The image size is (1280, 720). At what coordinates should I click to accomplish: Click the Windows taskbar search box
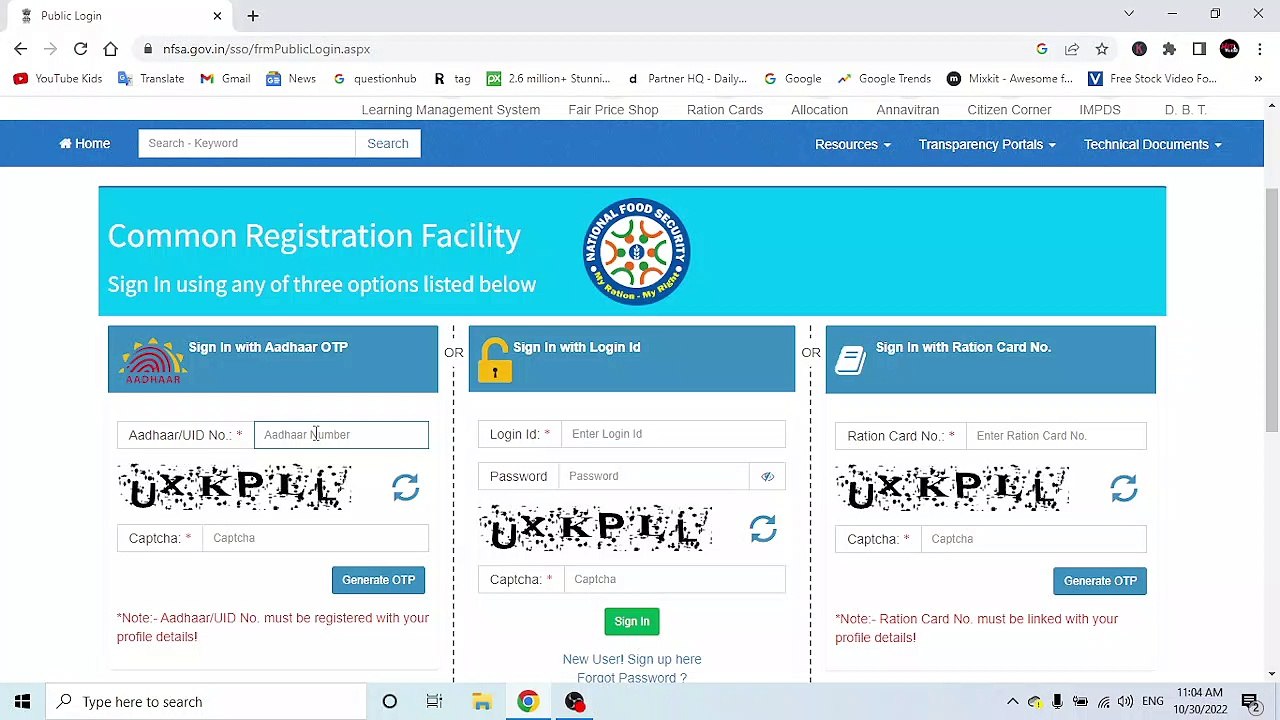(x=208, y=702)
